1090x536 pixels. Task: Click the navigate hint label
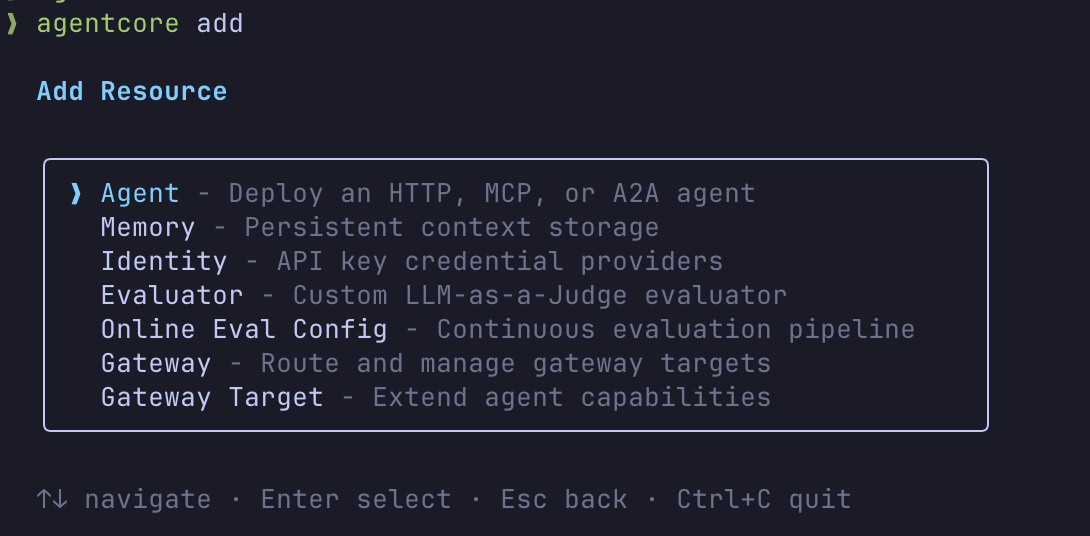148,499
